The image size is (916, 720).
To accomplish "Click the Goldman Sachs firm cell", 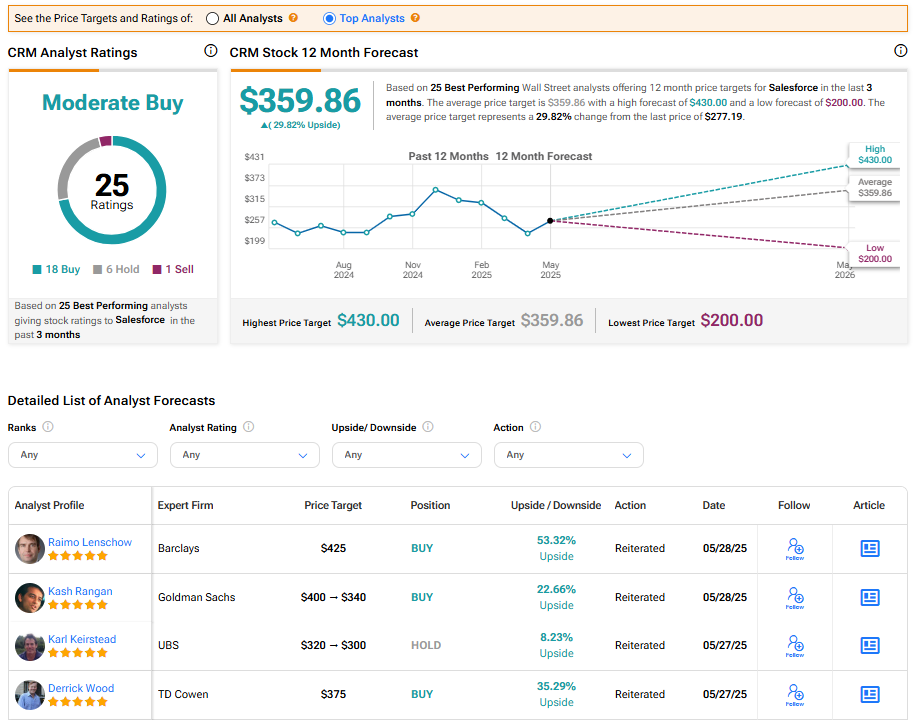I will 196,597.
